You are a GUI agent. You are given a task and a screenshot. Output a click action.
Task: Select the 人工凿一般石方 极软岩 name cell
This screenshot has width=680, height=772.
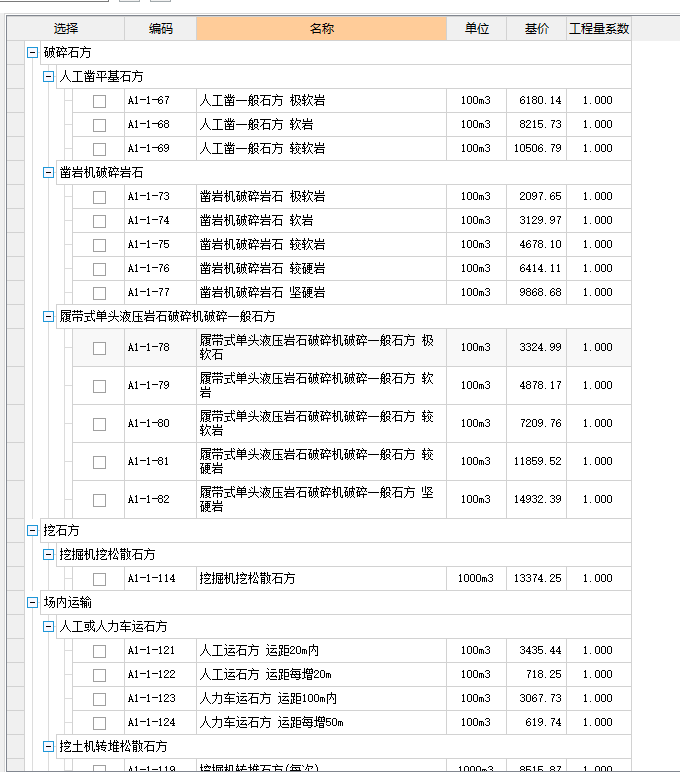[x=322, y=100]
